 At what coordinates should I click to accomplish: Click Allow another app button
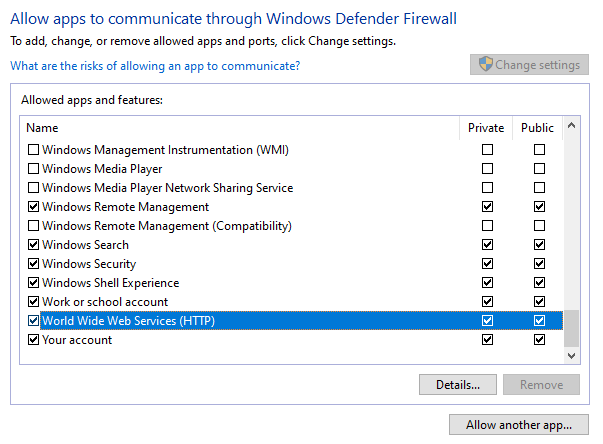[x=519, y=425]
